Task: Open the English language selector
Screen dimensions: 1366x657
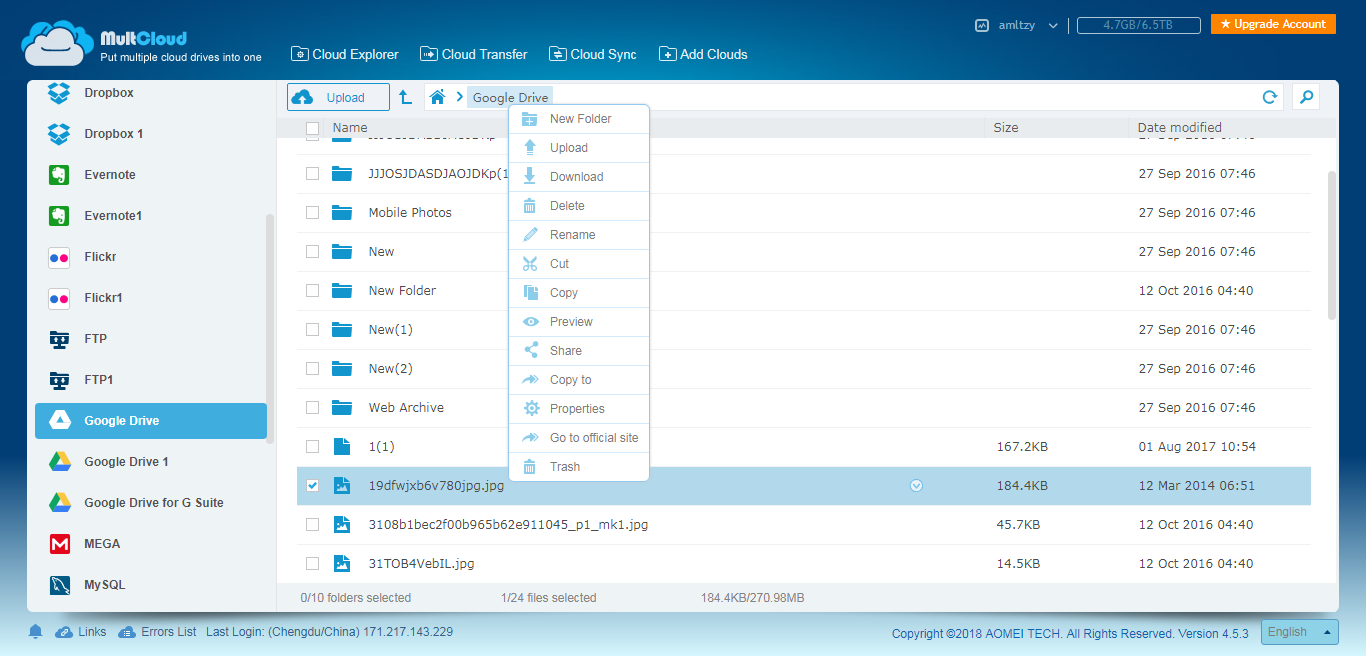Action: (x=1298, y=632)
